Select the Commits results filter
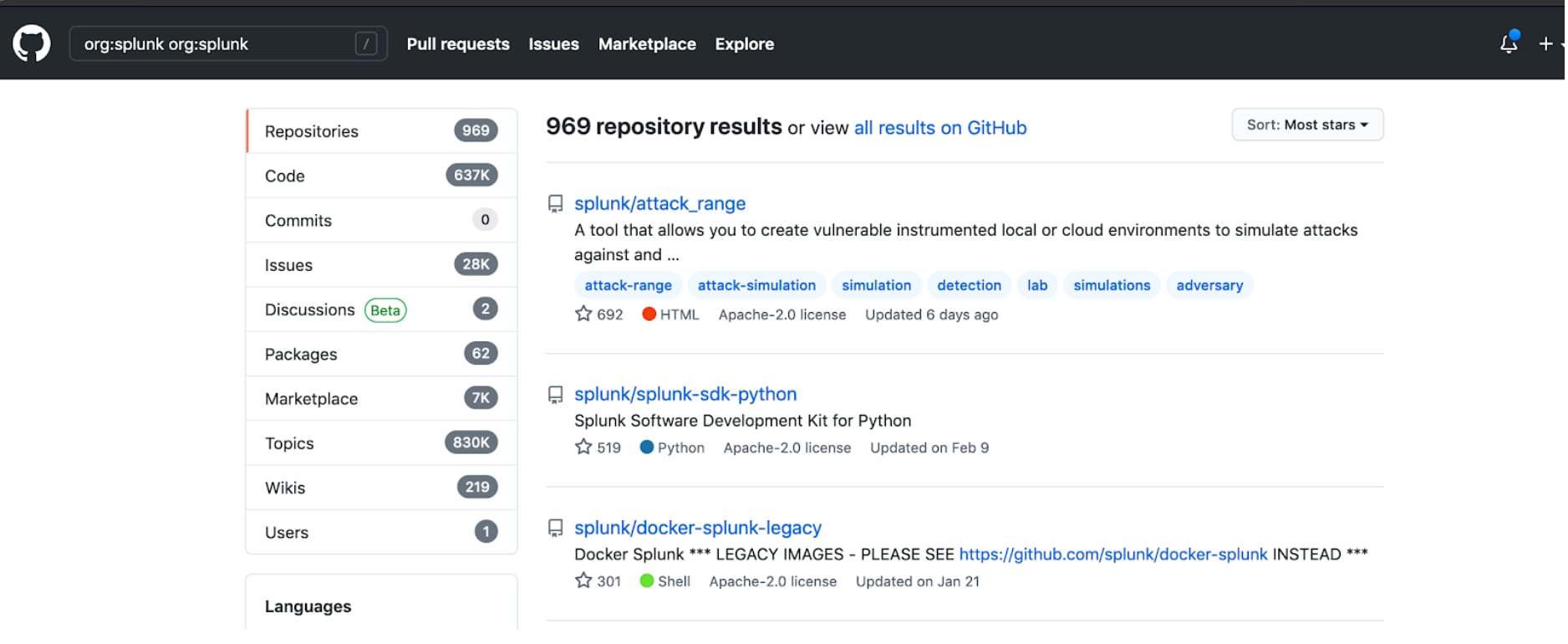 pyautogui.click(x=381, y=220)
